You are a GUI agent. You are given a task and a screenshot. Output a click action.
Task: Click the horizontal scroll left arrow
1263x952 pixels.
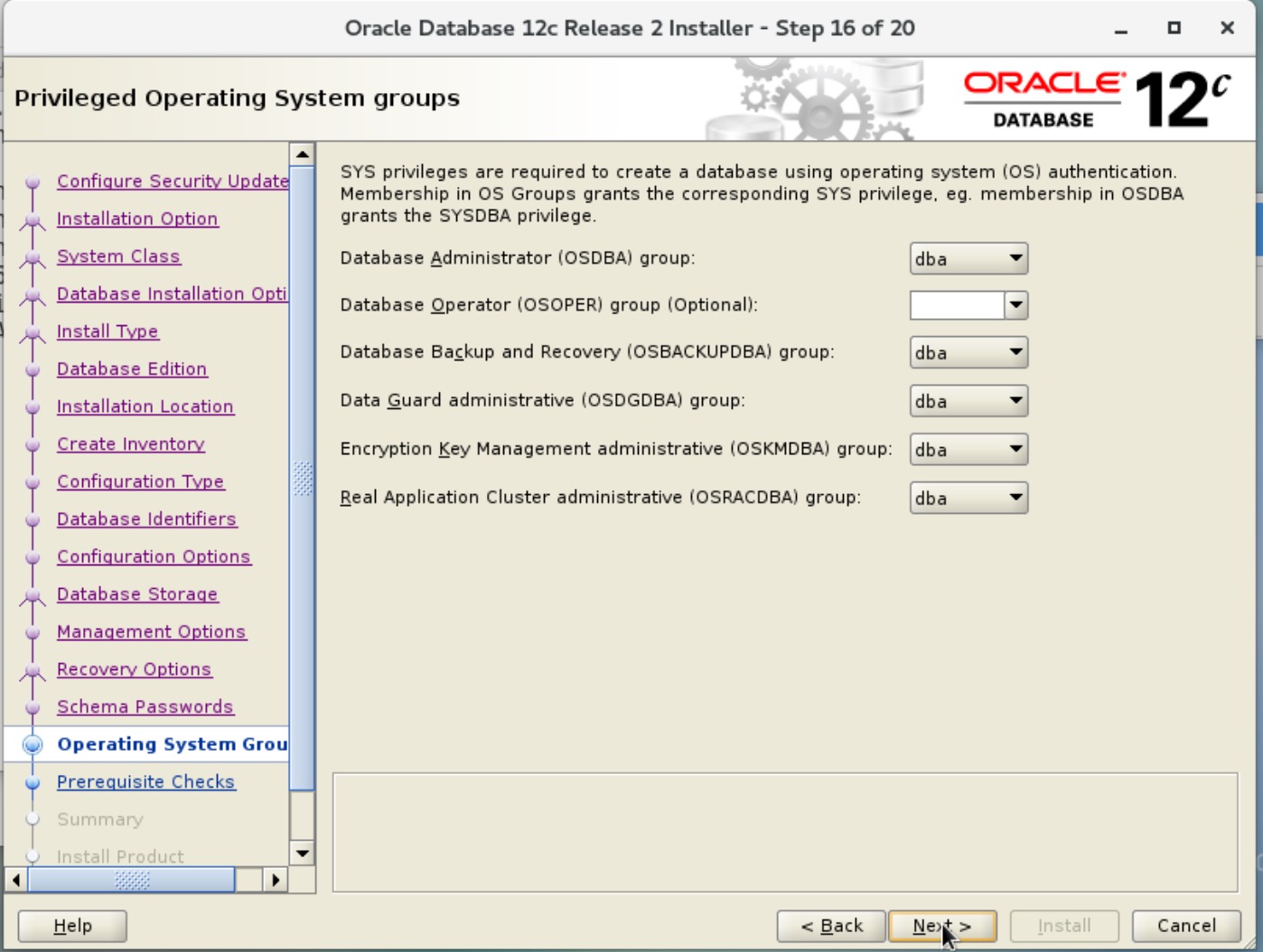click(15, 879)
